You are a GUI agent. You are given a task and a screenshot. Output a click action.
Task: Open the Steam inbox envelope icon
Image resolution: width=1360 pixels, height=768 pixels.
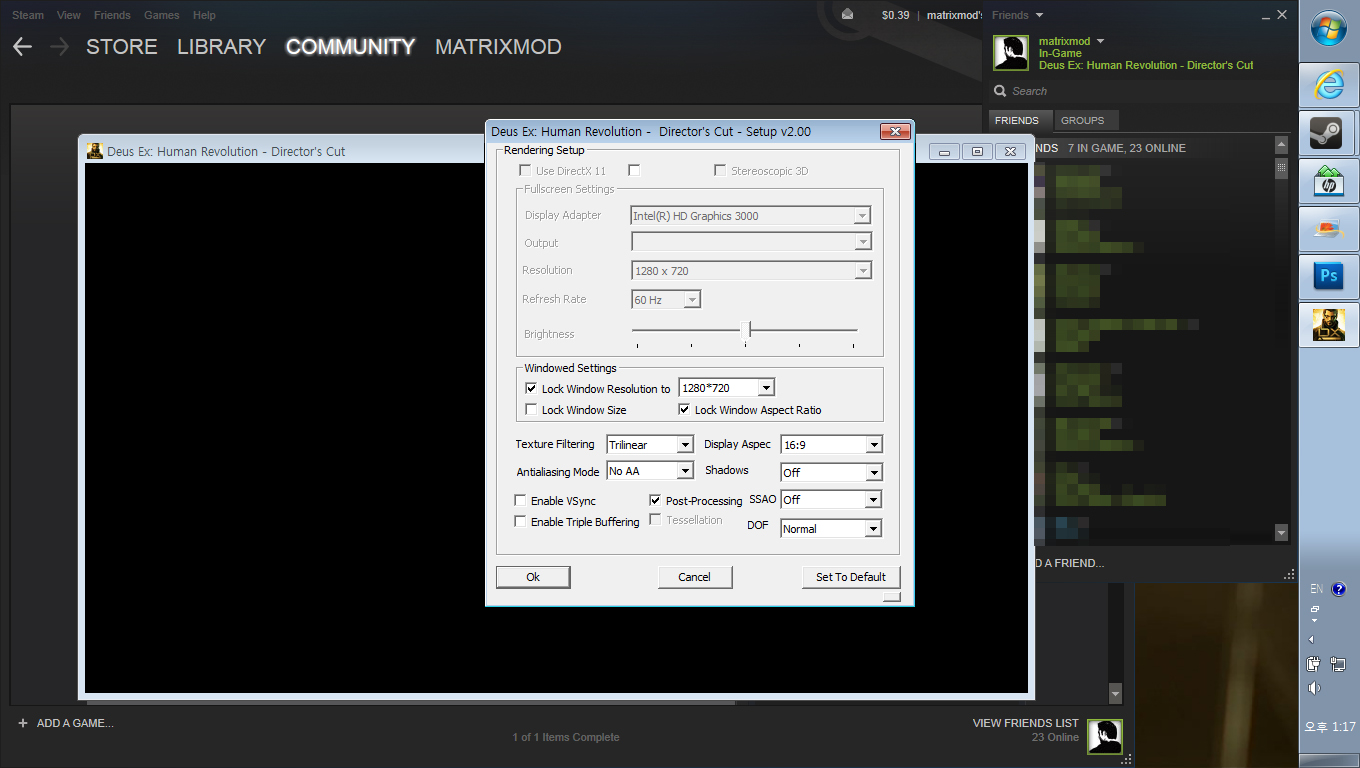tap(848, 14)
